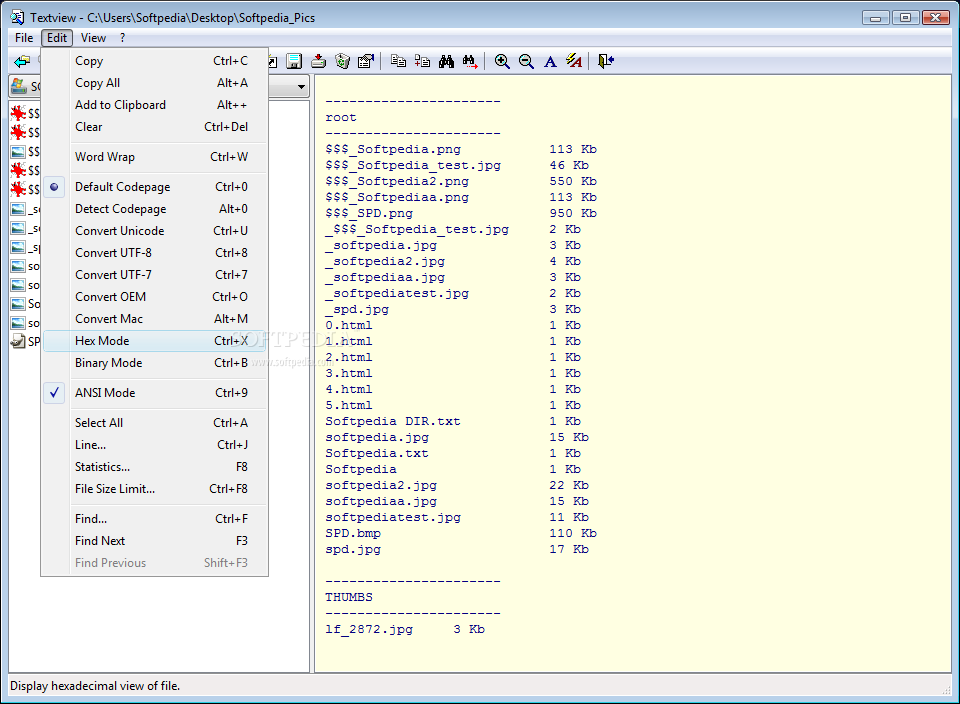Open the Line... dialog entry
Viewport: 960px width, 704px height.
(155, 445)
